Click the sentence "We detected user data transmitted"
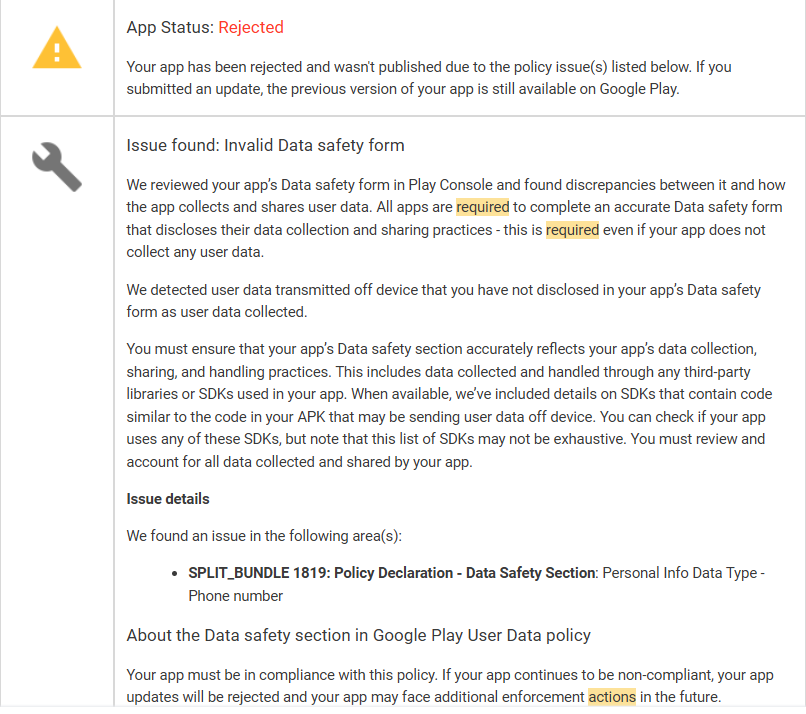806x714 pixels. point(443,301)
